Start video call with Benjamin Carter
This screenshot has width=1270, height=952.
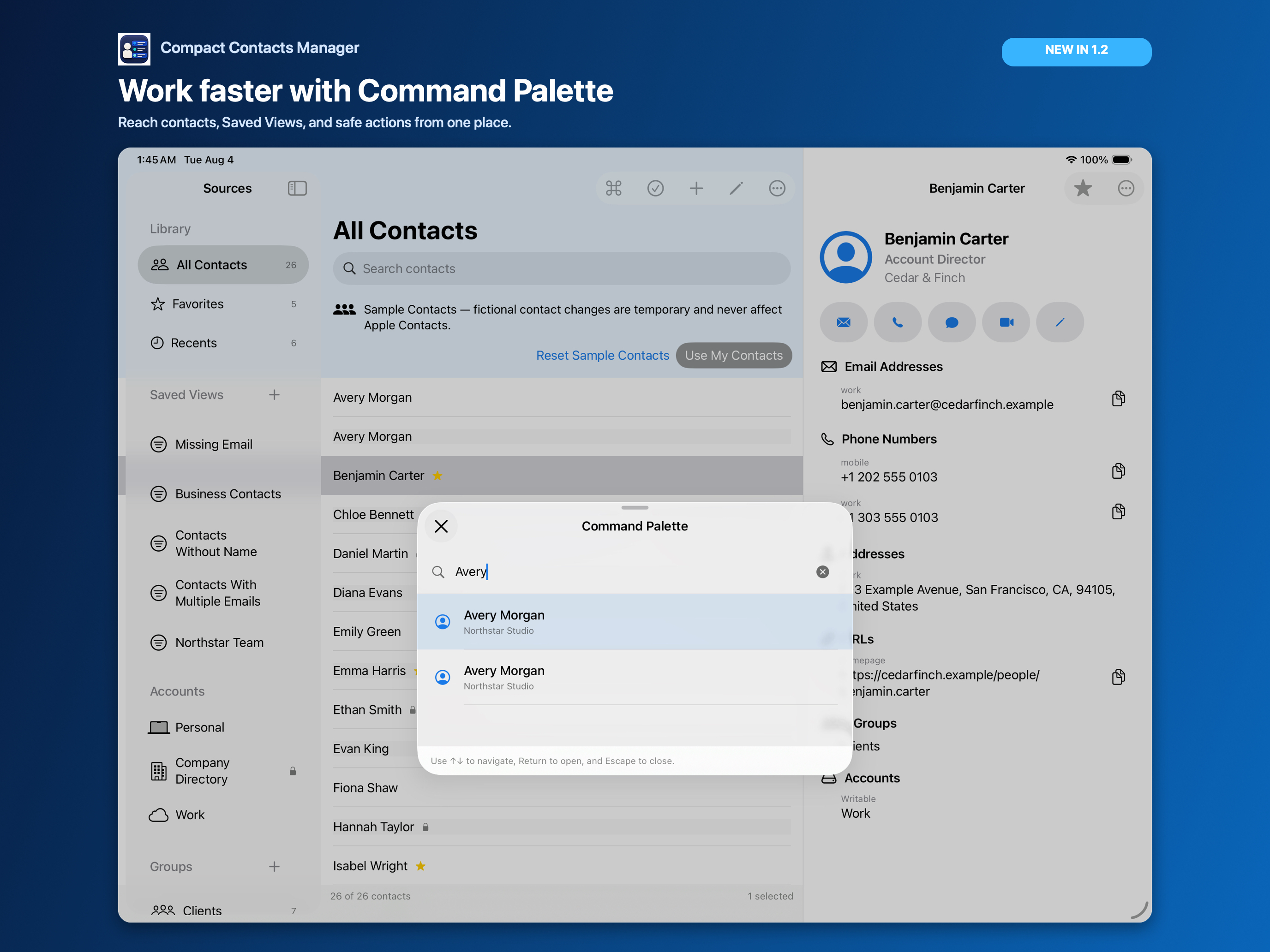(x=1006, y=322)
